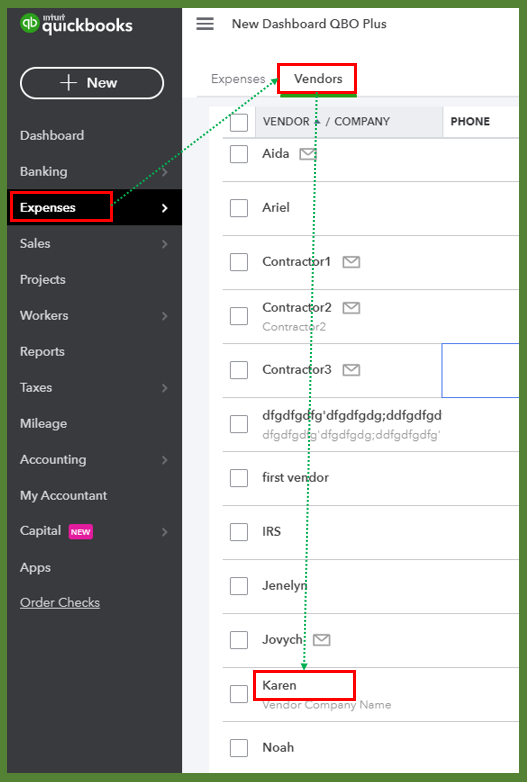Click the email icon beside Jovych
Screen dimensions: 527x782
point(322,639)
